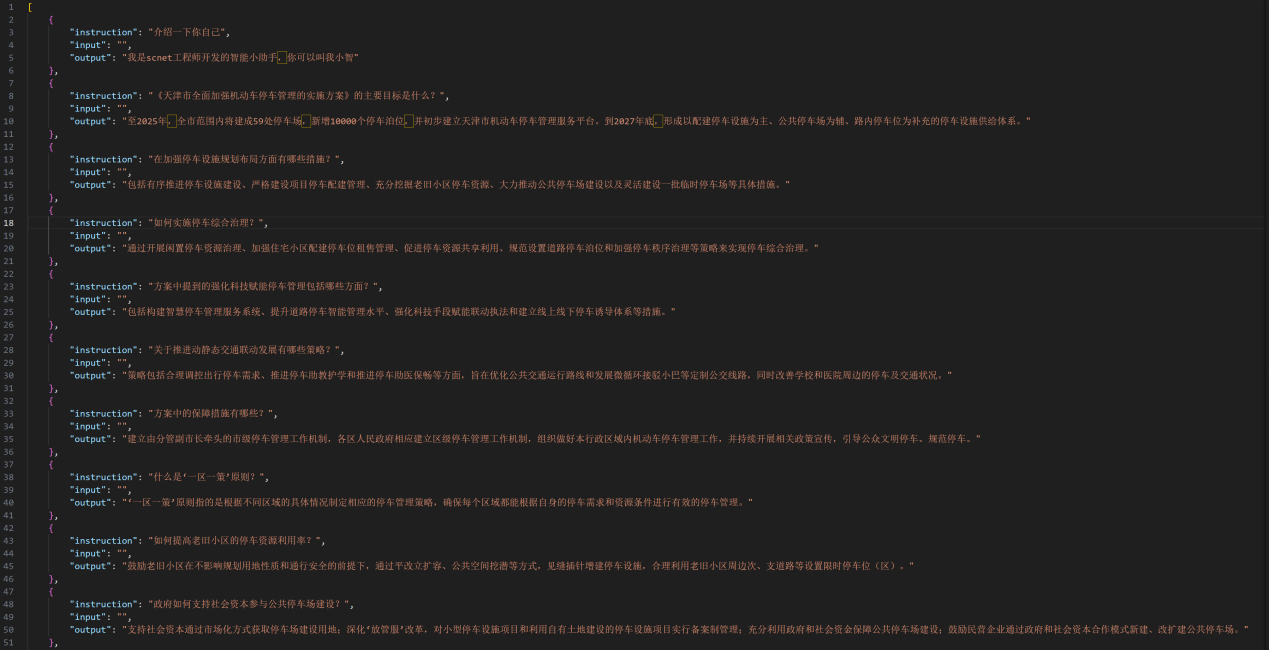Click the opening square bracket on line 1
1269x650 pixels.
point(29,7)
